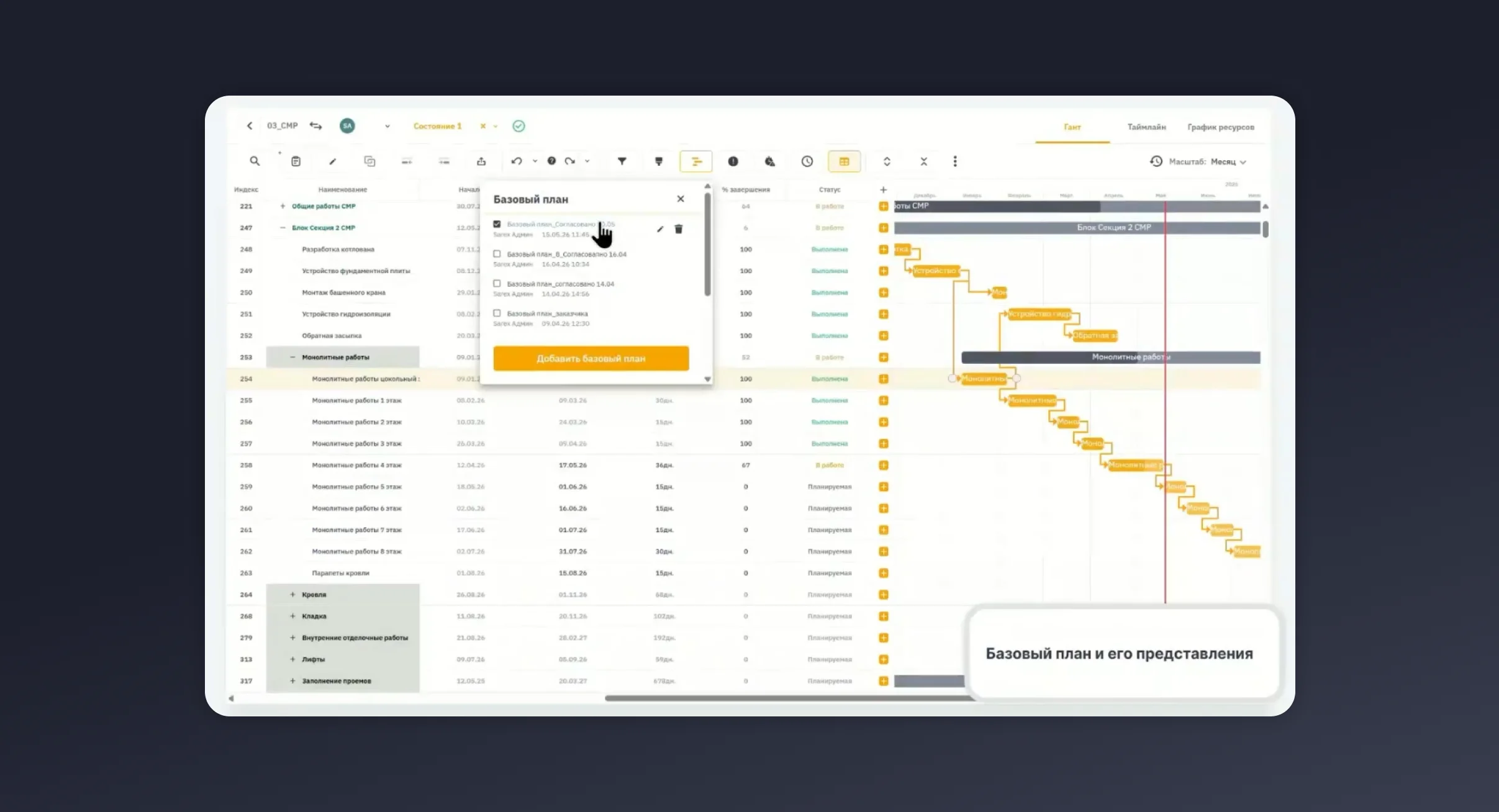Expand Общие работы СМР group

(283, 206)
